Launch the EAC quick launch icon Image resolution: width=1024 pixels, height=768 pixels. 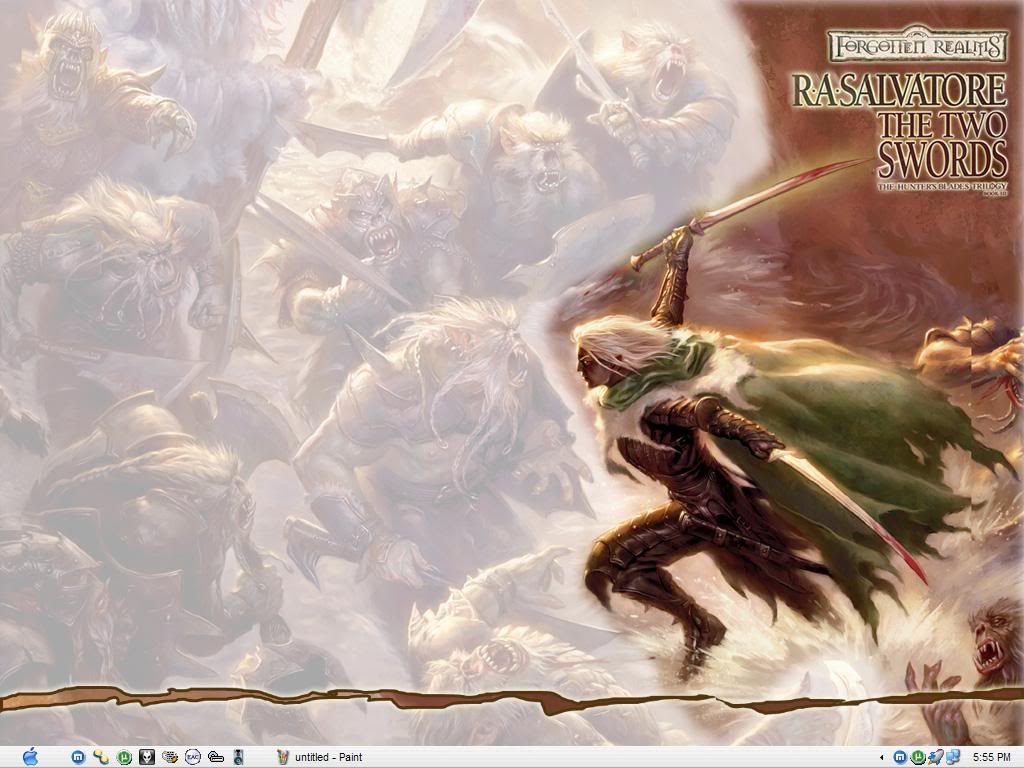click(193, 757)
